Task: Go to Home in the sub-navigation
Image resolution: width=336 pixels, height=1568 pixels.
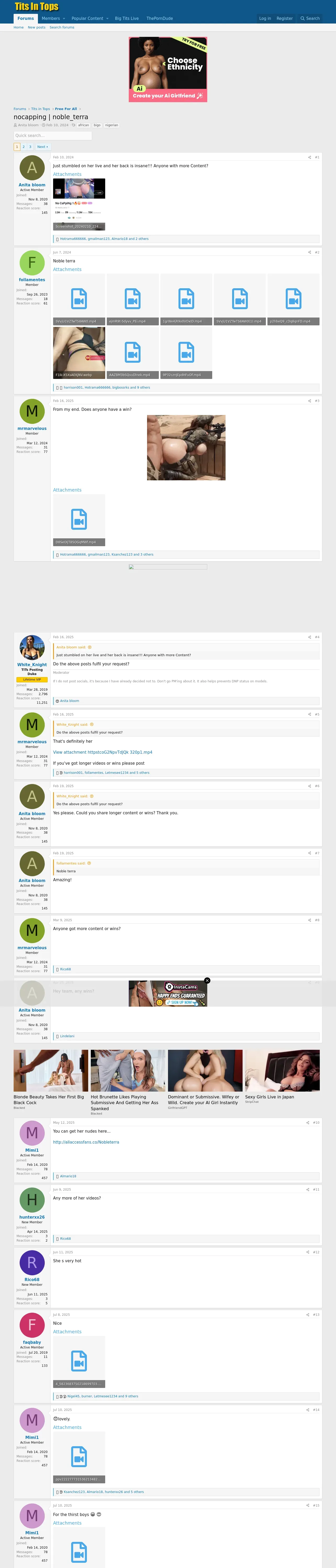Action: pos(19,27)
